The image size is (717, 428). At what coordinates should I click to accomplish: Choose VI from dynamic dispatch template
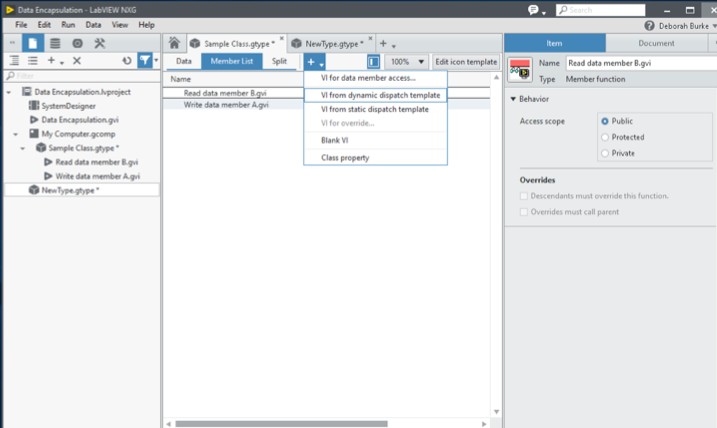click(375, 95)
